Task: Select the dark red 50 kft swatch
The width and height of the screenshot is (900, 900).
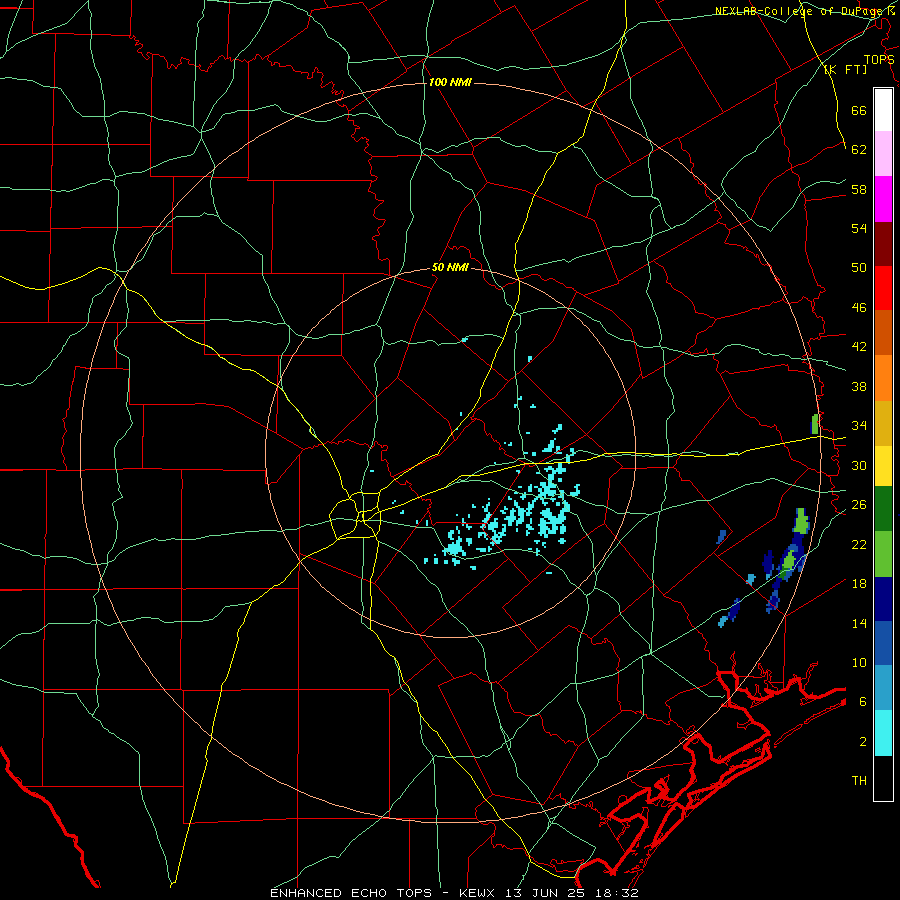Action: 883,244
